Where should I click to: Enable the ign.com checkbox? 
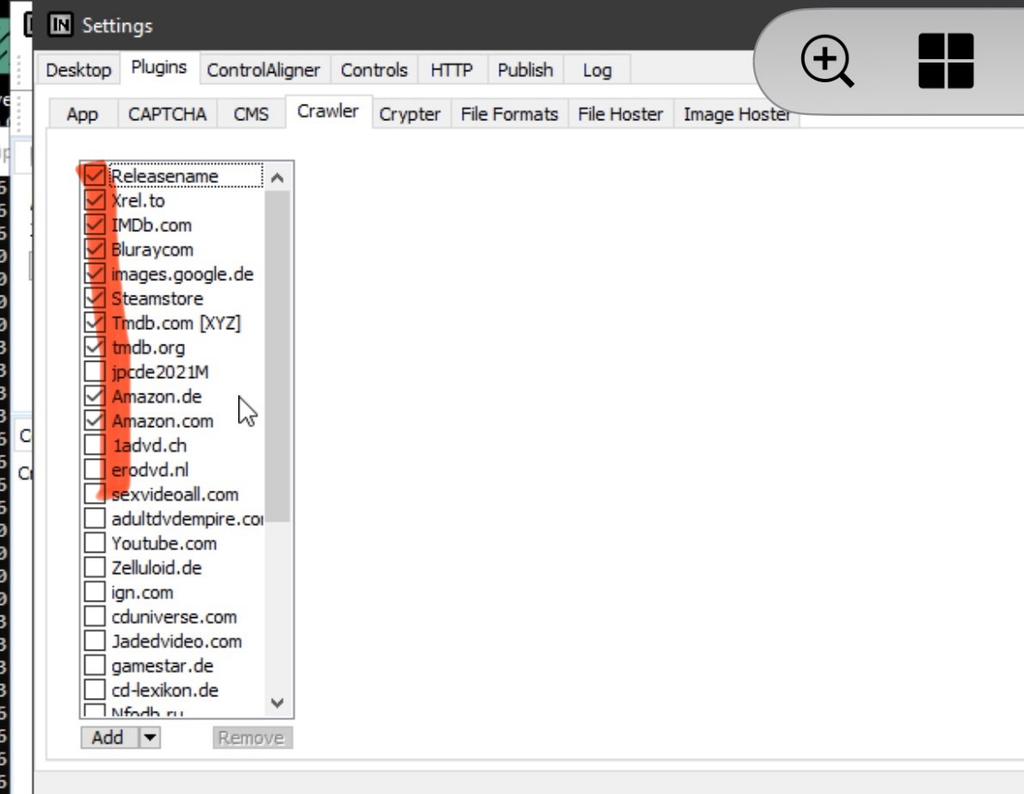pyautogui.click(x=95, y=592)
